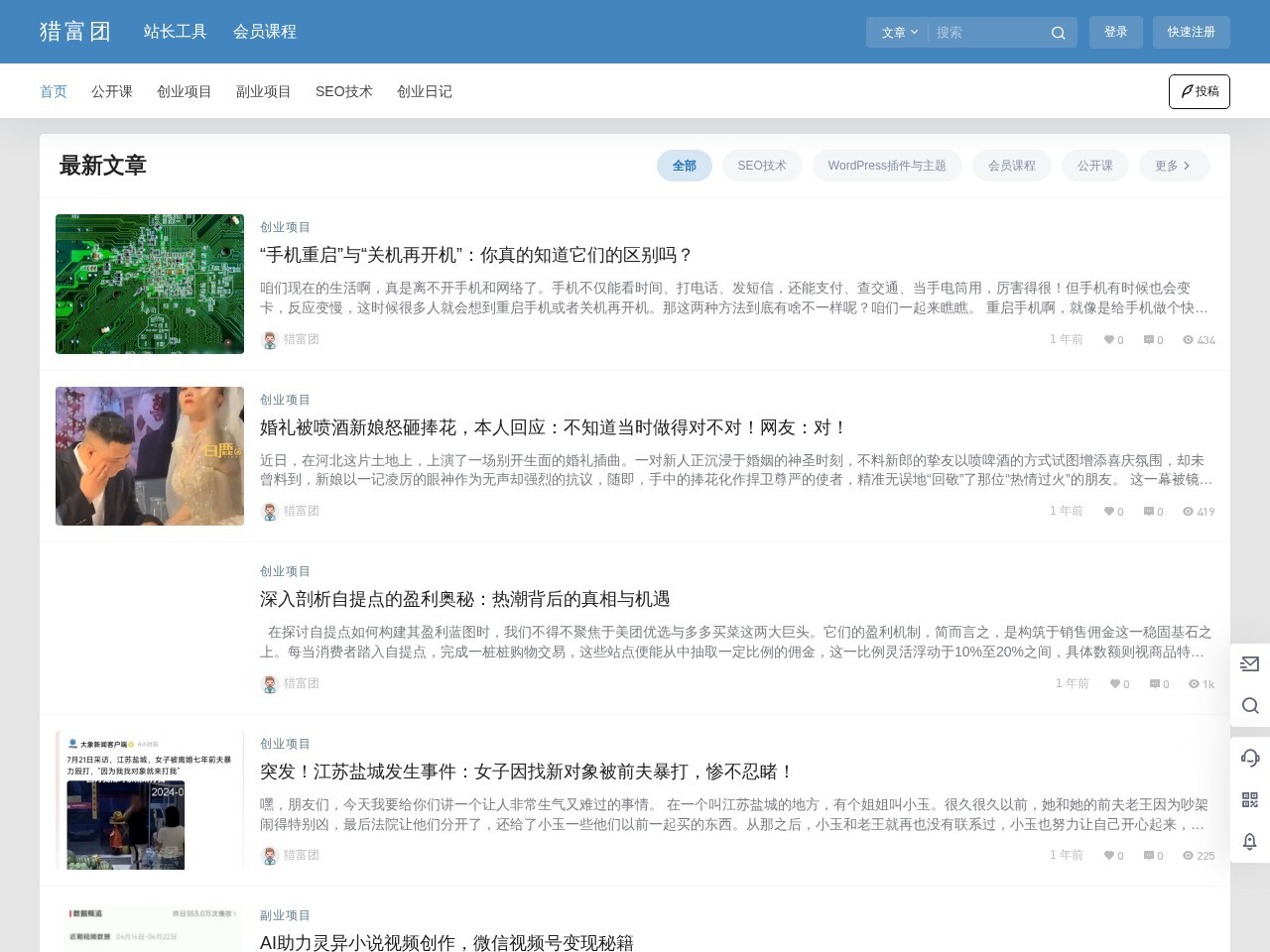Focus the 搜索 input field
This screenshot has width=1270, height=952.
(988, 33)
